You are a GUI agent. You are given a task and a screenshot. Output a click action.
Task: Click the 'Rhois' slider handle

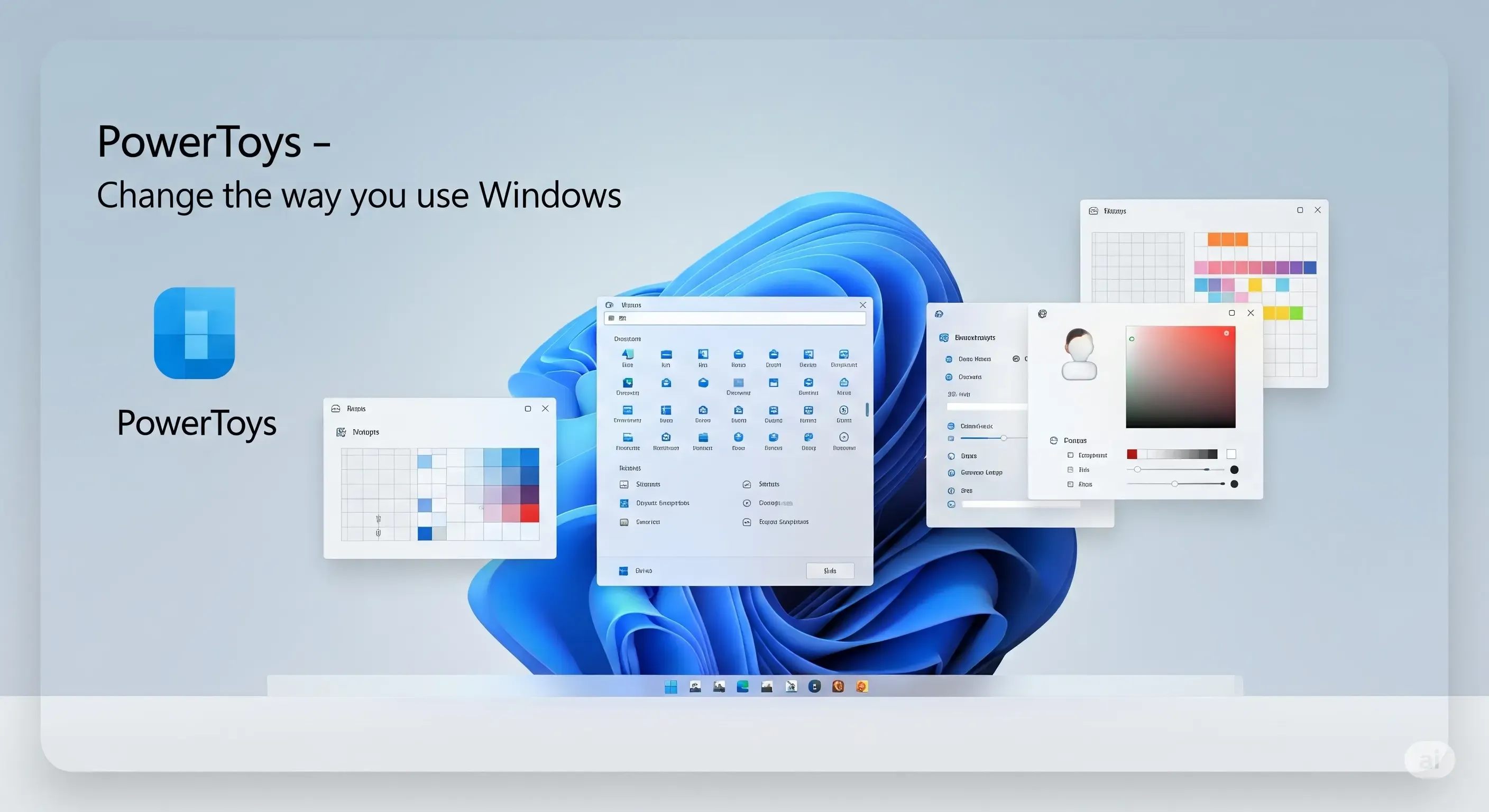(1174, 484)
